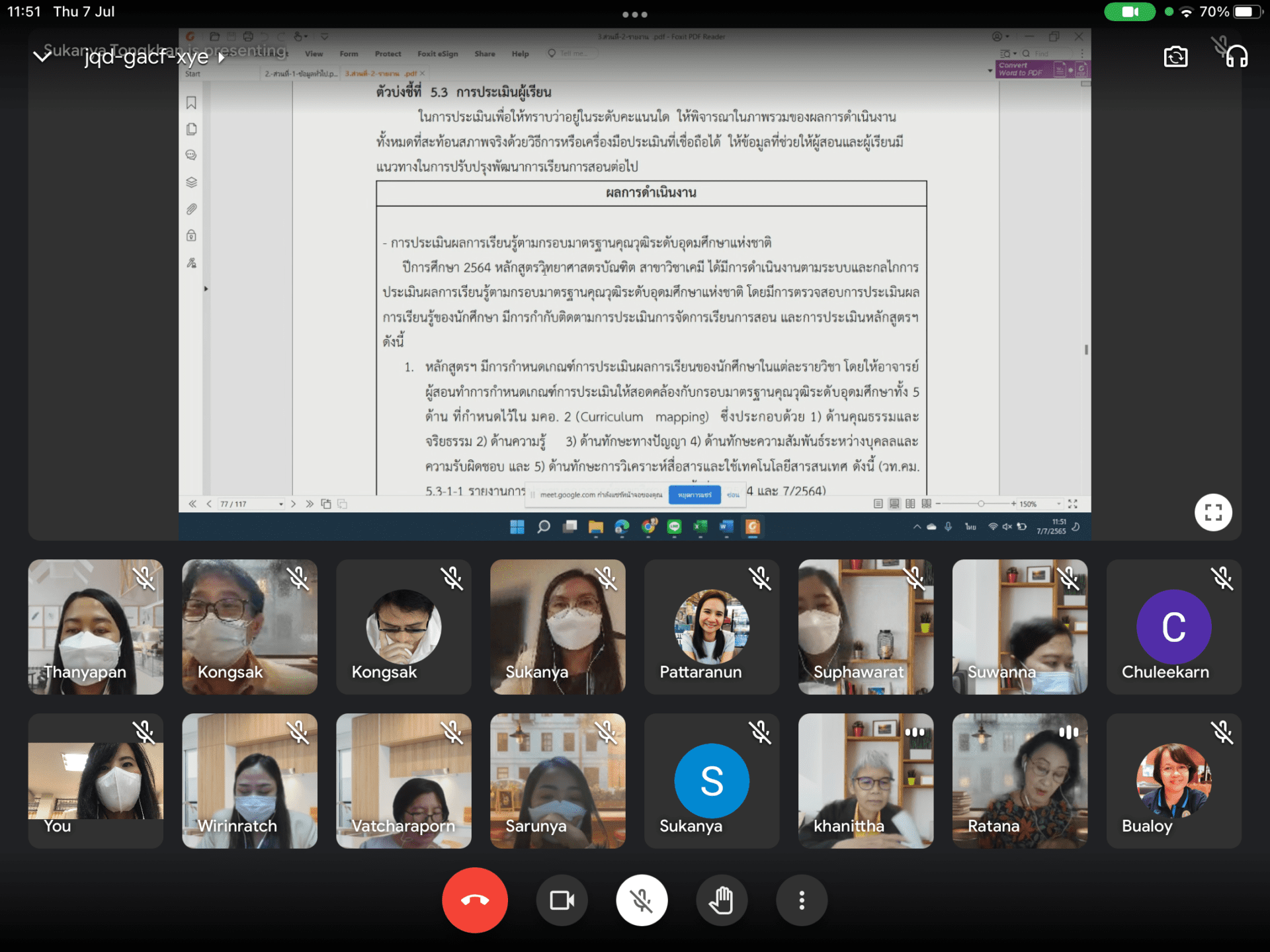Open the Form ribbon tab in Foxit
This screenshot has height=952, width=1270.
(349, 54)
